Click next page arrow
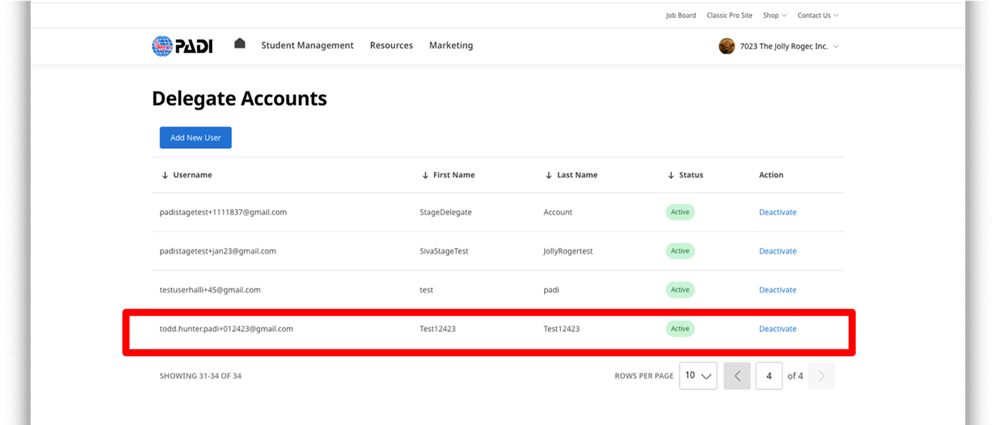Viewport: 1000px width, 425px height. [822, 376]
